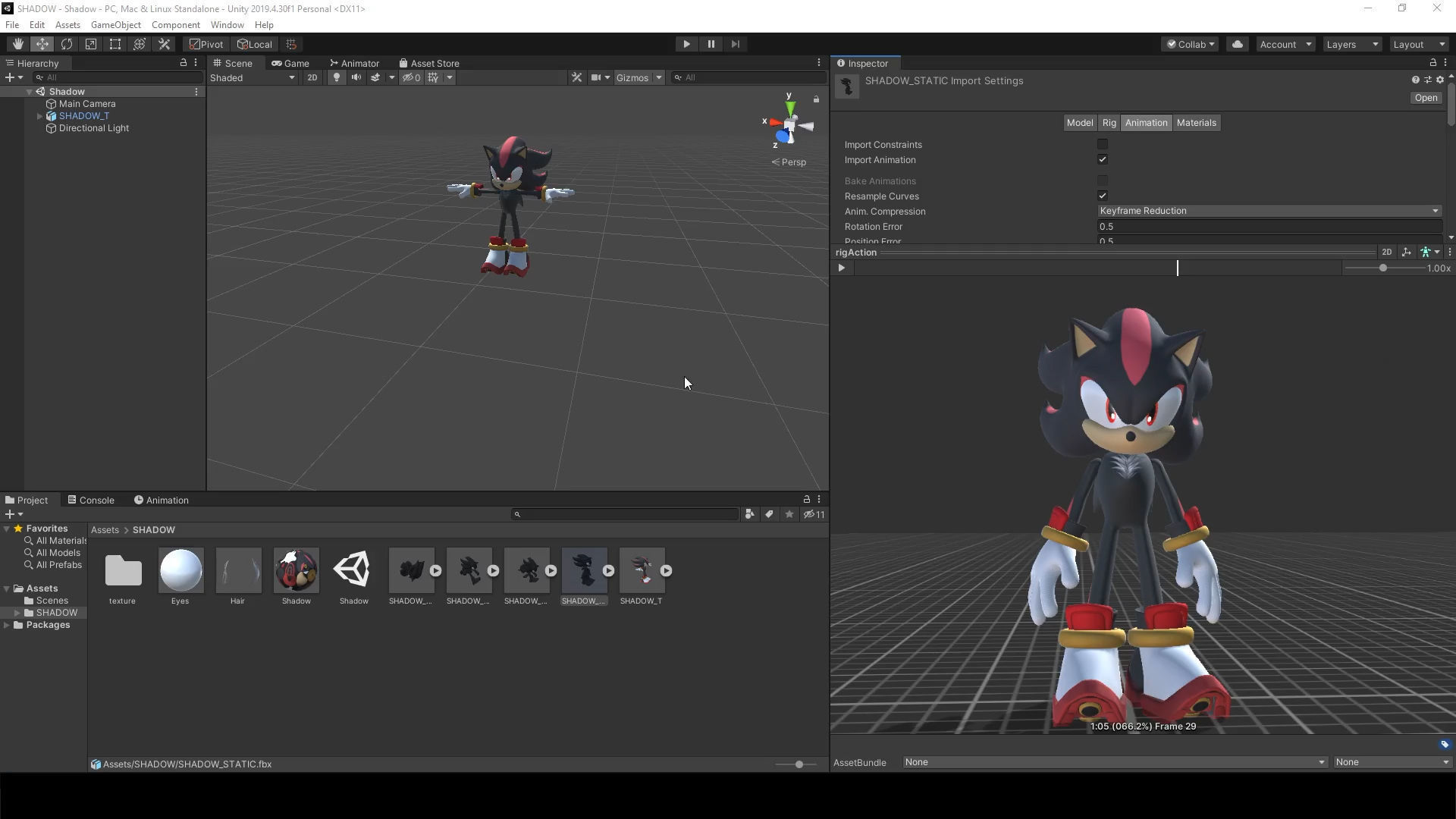Switch to the Rig tab
This screenshot has height=819, width=1456.
(1109, 123)
